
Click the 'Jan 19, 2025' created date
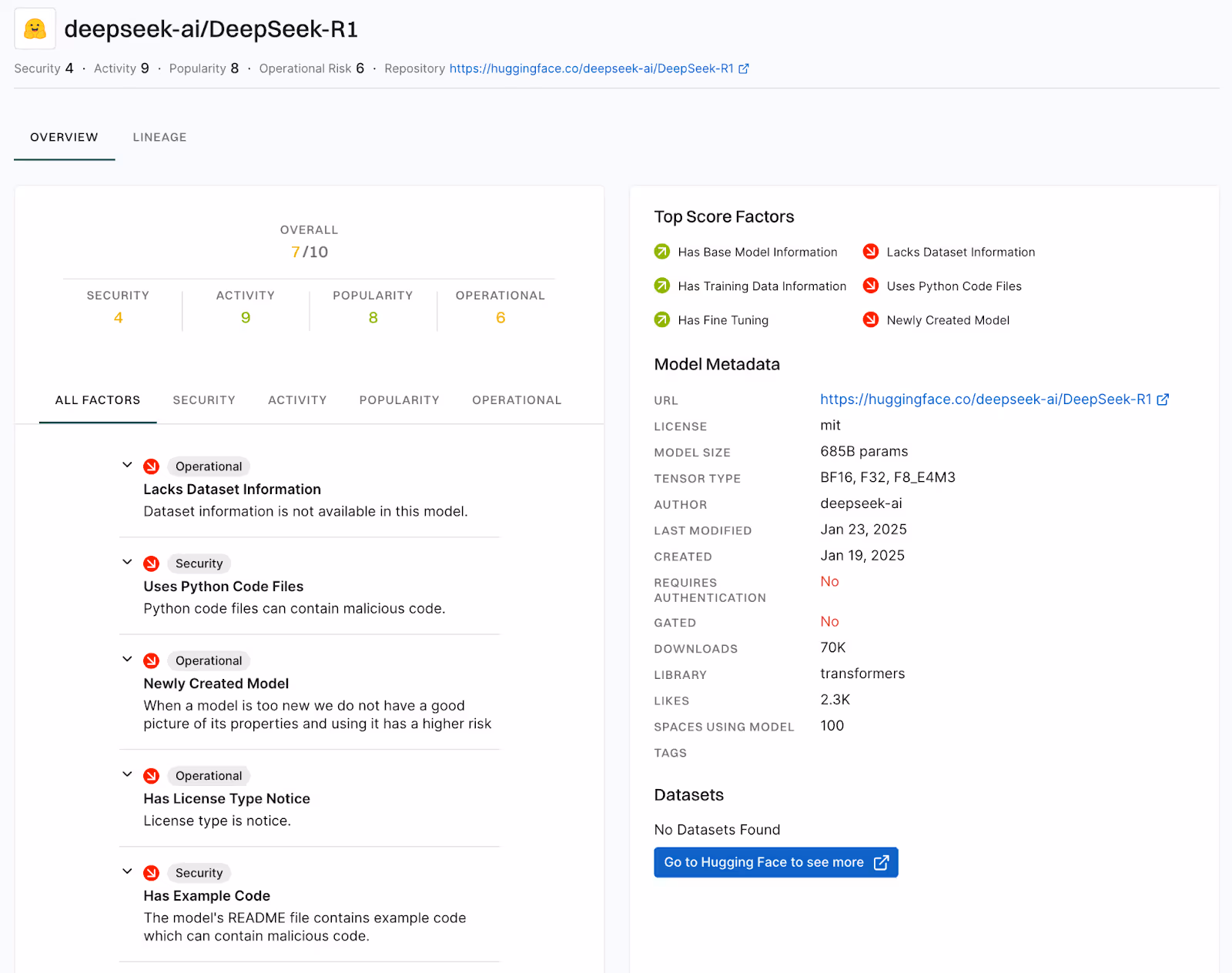click(x=862, y=556)
